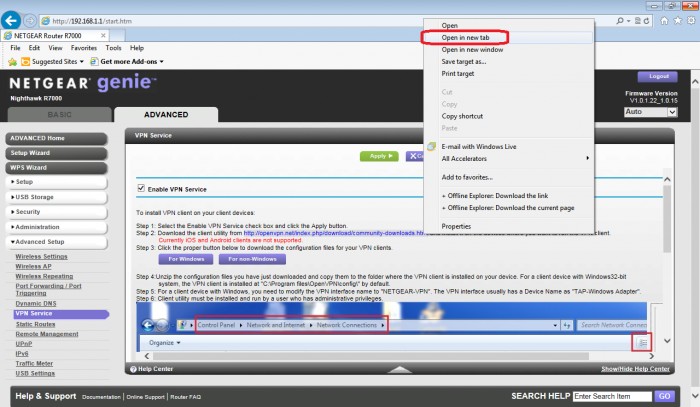The width and height of the screenshot is (700, 407).
Task: Expand the USB Storage sidebar section
Action: tap(56, 197)
